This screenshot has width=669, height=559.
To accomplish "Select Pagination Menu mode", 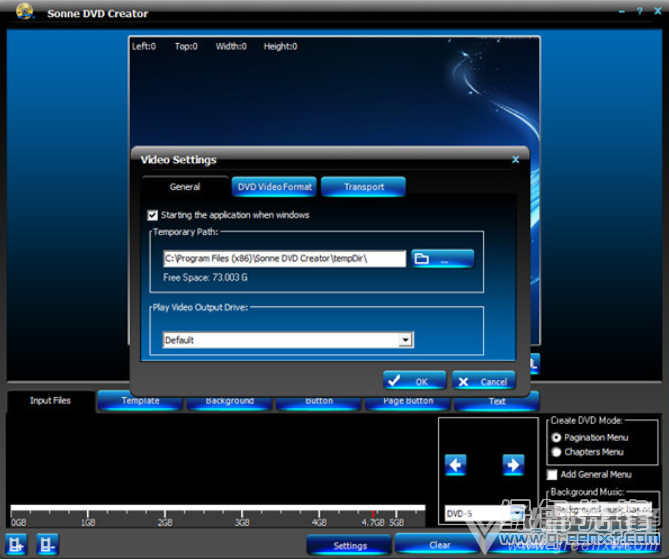I will tap(556, 437).
